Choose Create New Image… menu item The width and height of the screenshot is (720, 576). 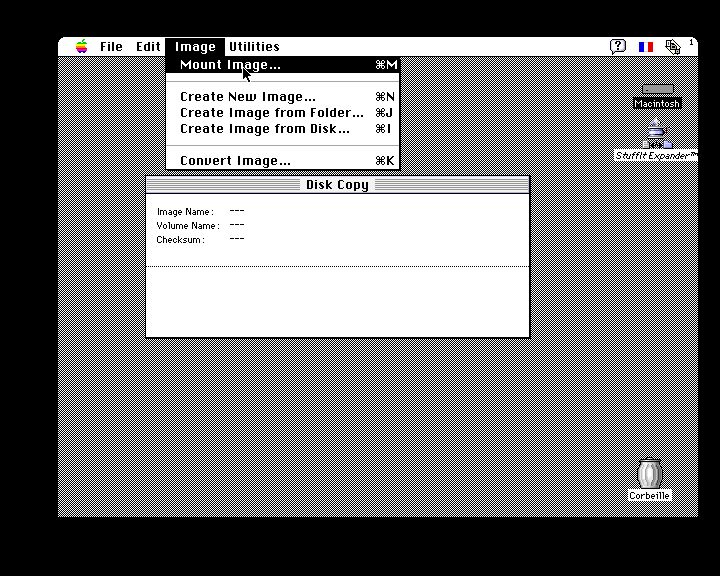(x=247, y=97)
